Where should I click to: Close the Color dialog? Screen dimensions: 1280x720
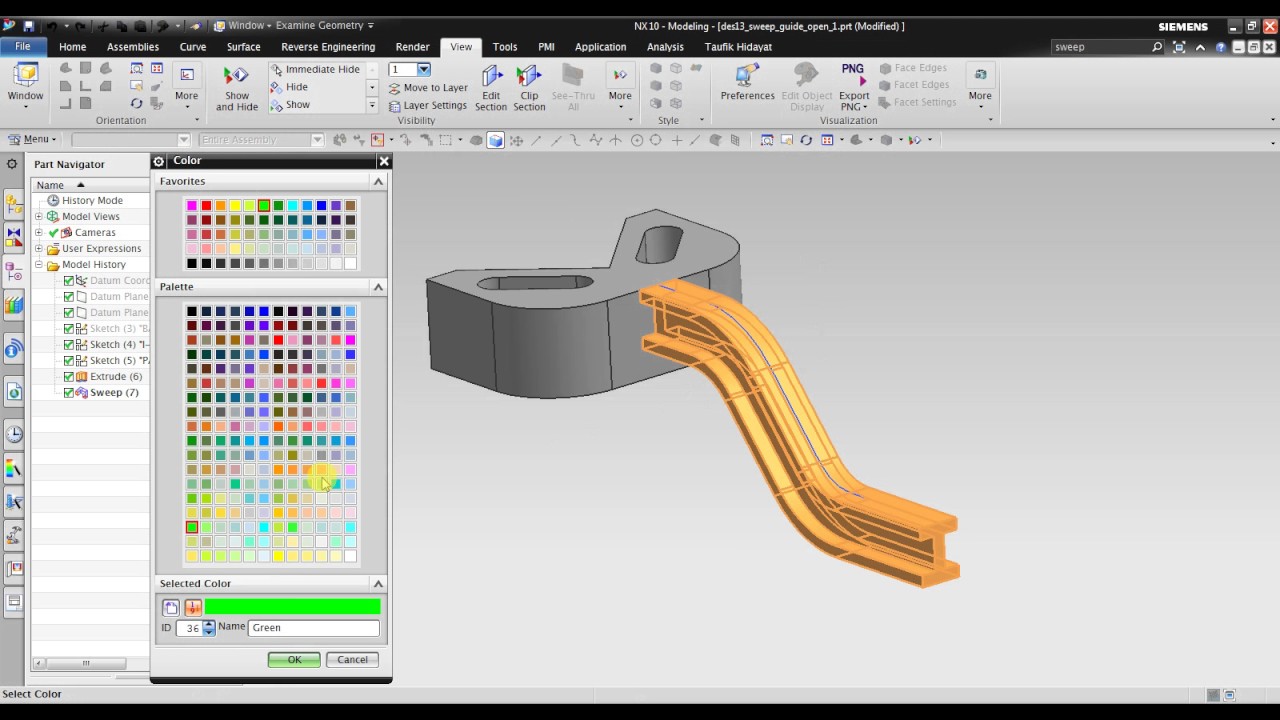click(384, 161)
